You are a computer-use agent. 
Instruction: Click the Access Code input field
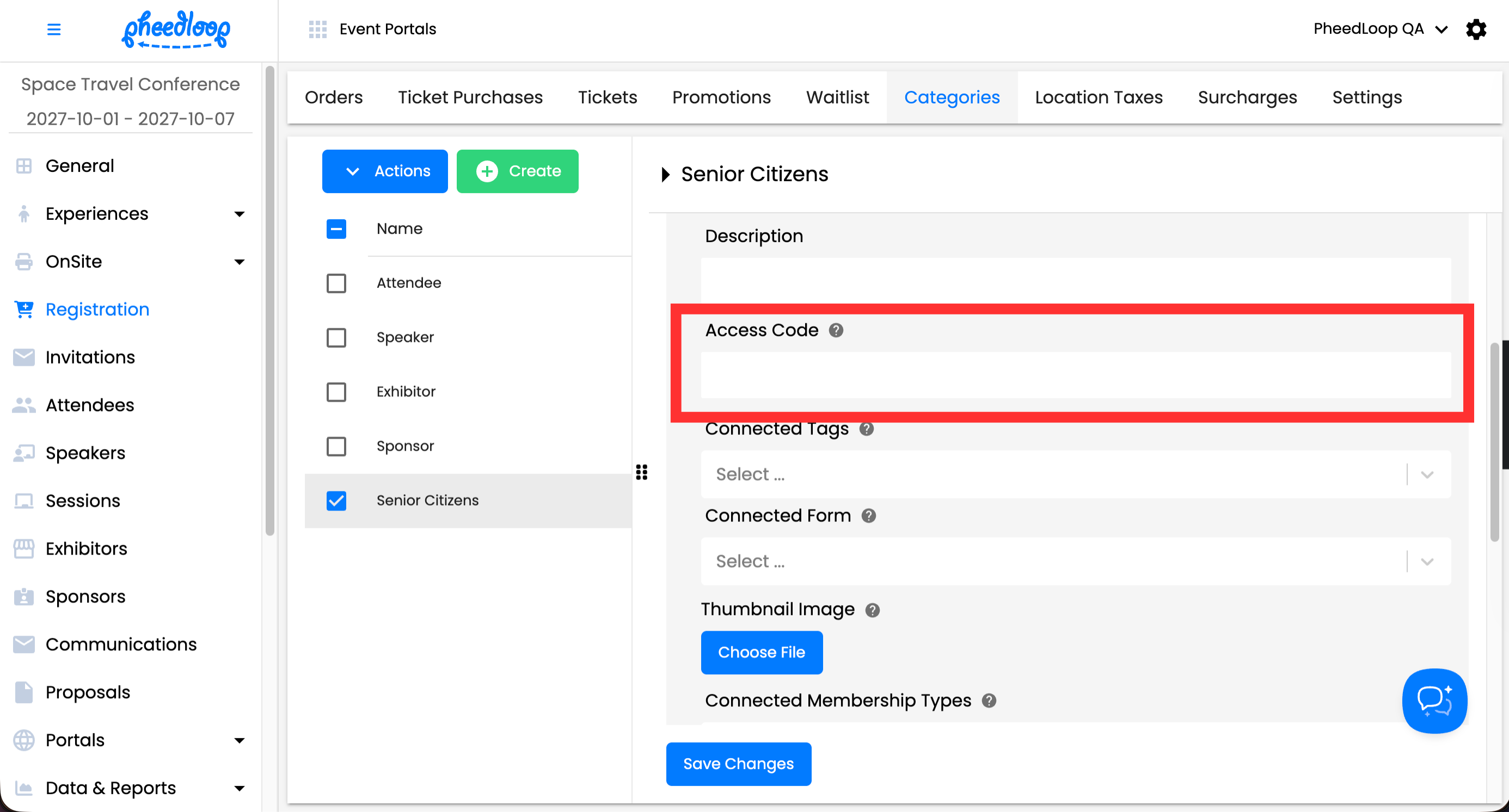(x=1075, y=376)
